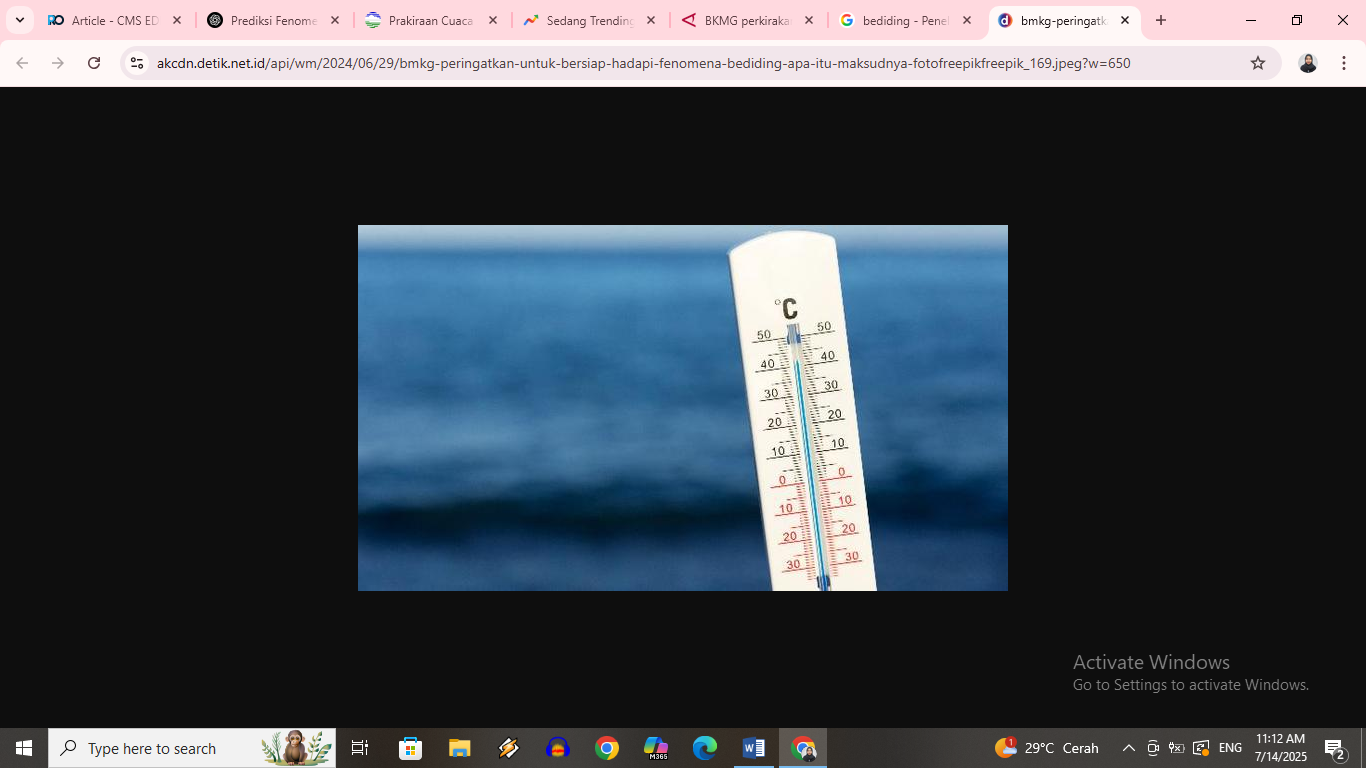Close the Article - CMS tab
1366x768 pixels.
coord(177,20)
